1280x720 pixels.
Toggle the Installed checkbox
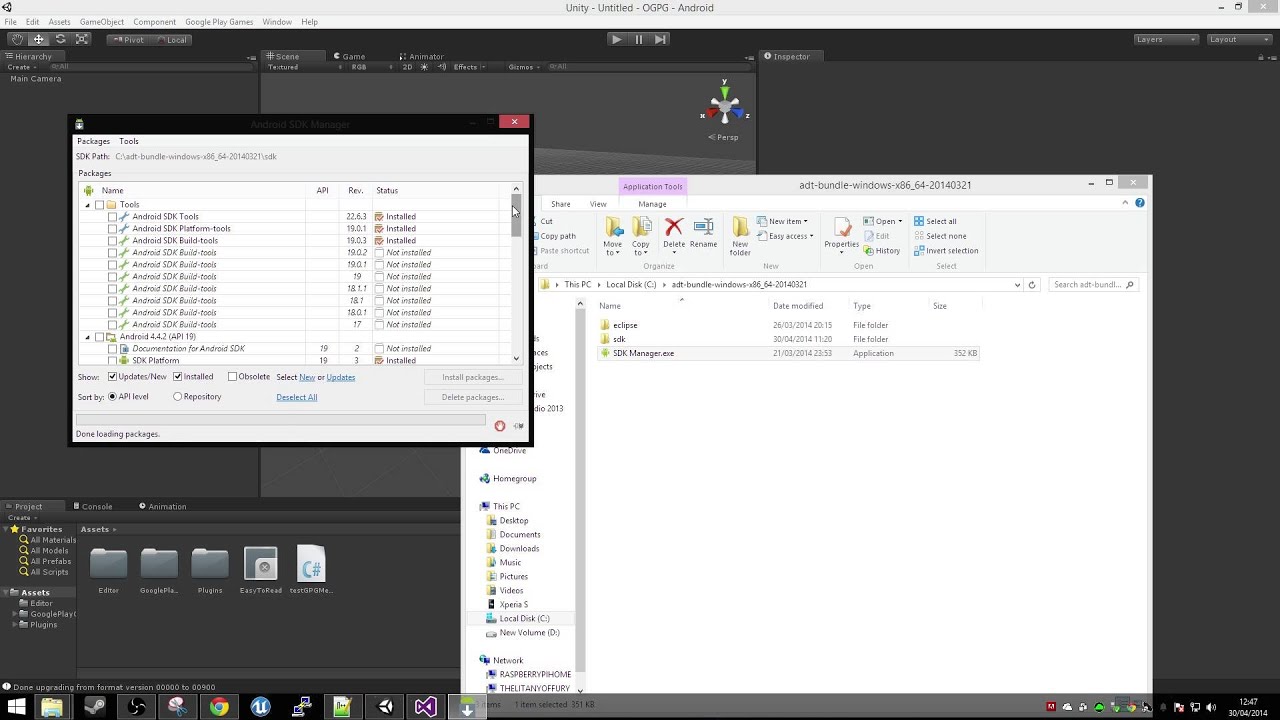(x=177, y=377)
